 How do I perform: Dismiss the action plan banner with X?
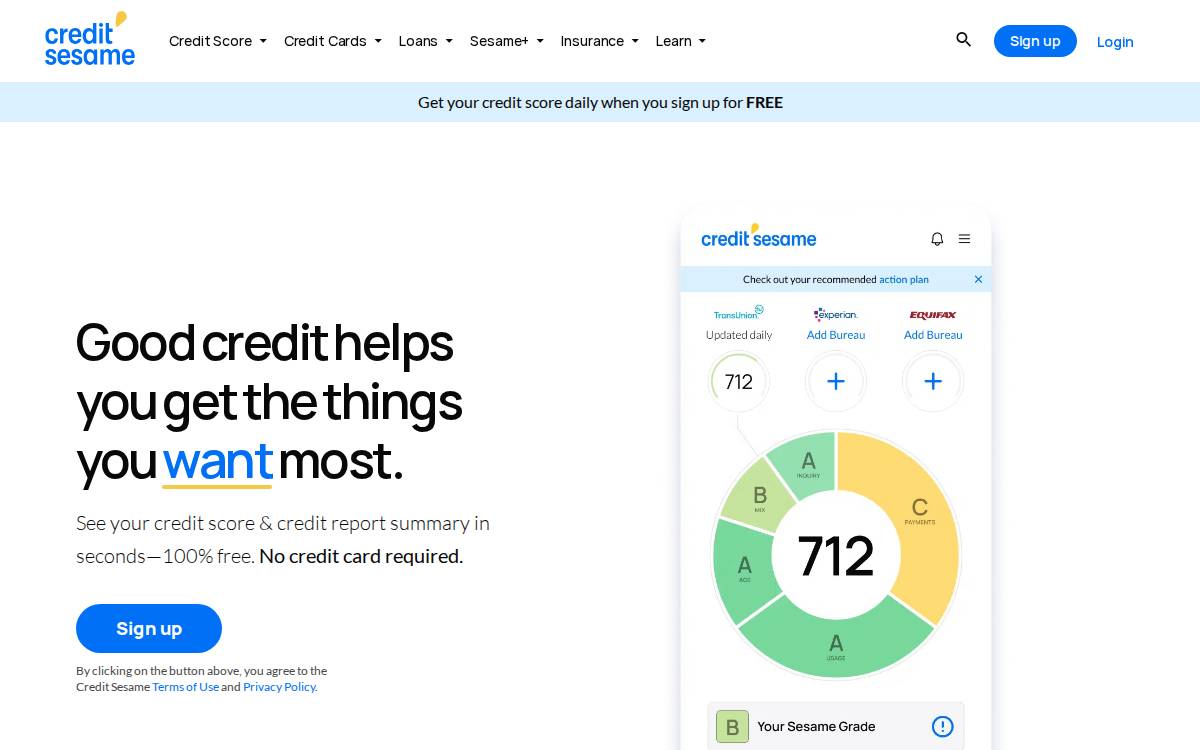point(978,280)
